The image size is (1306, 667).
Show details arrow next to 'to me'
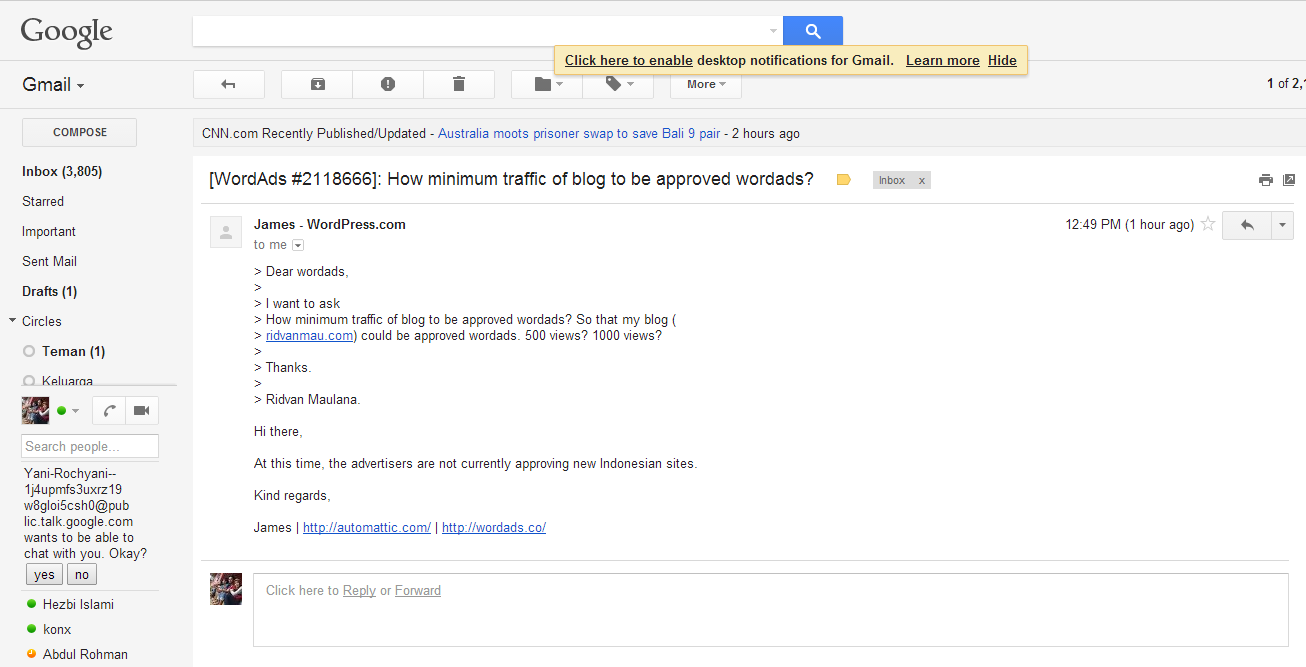pyautogui.click(x=298, y=245)
